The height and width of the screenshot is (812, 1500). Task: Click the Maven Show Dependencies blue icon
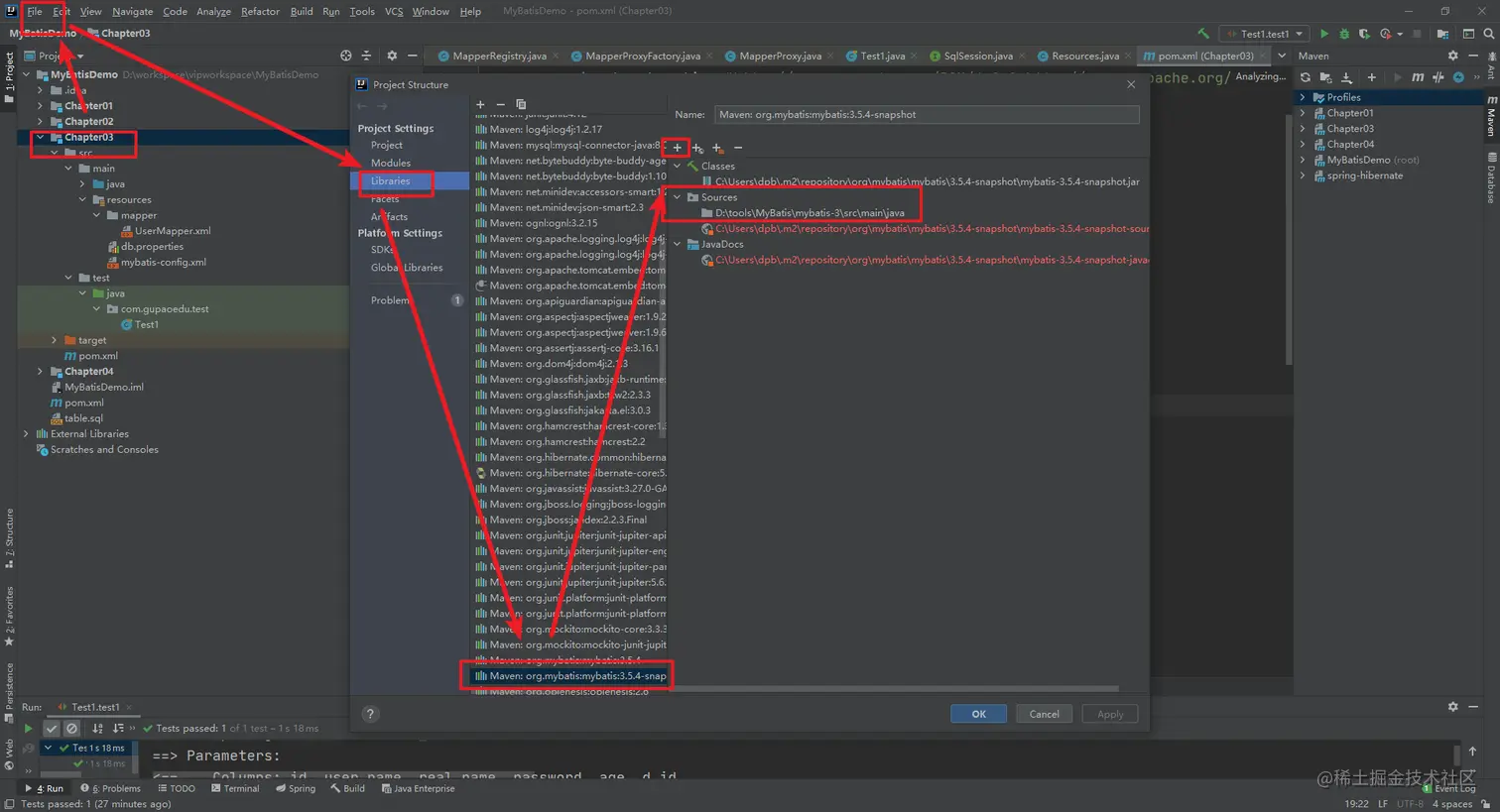pyautogui.click(x=1458, y=77)
